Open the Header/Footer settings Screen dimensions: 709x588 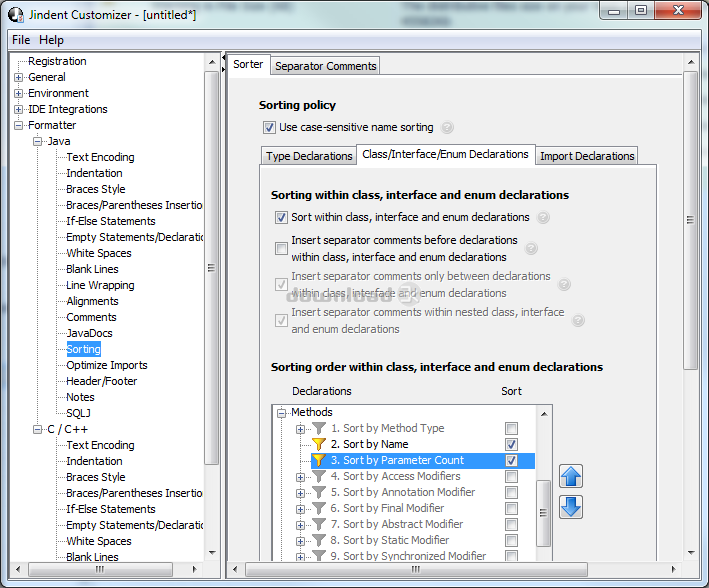102,381
